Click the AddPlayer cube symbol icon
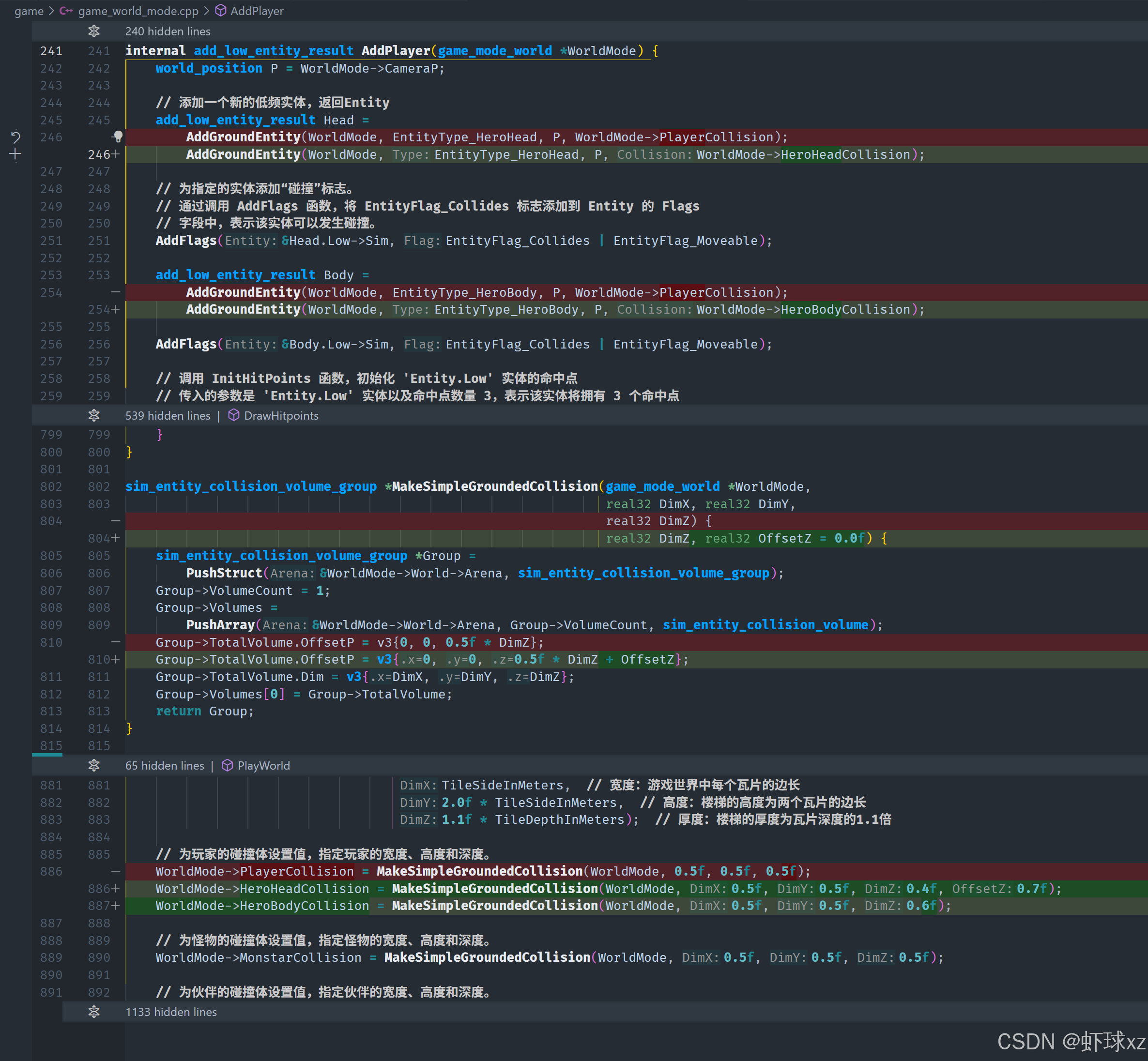 (x=220, y=11)
